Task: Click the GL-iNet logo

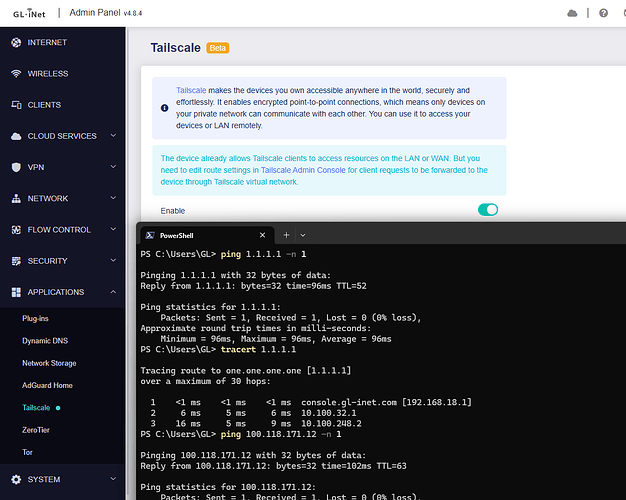Action: tap(29, 13)
